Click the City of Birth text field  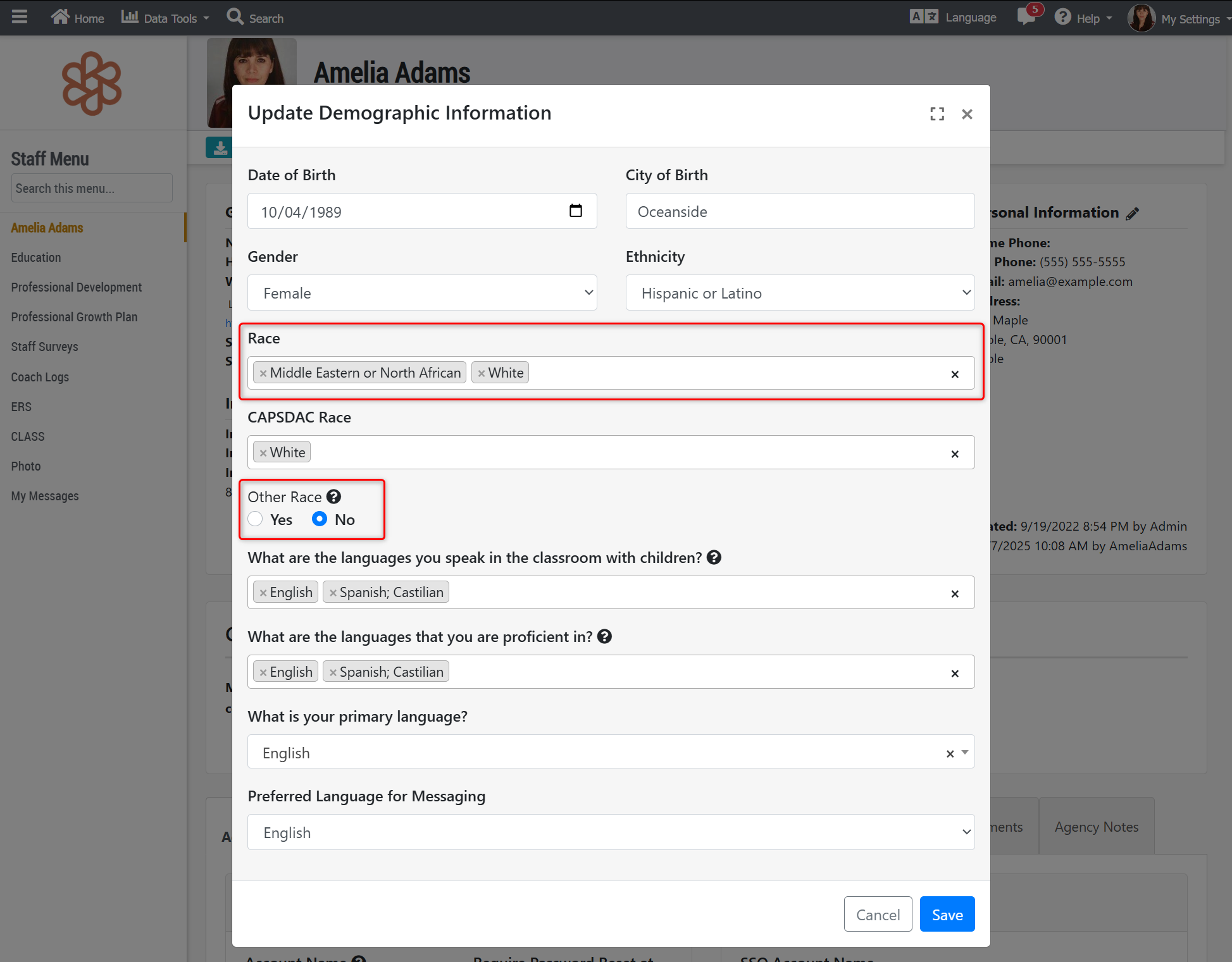[x=799, y=211]
